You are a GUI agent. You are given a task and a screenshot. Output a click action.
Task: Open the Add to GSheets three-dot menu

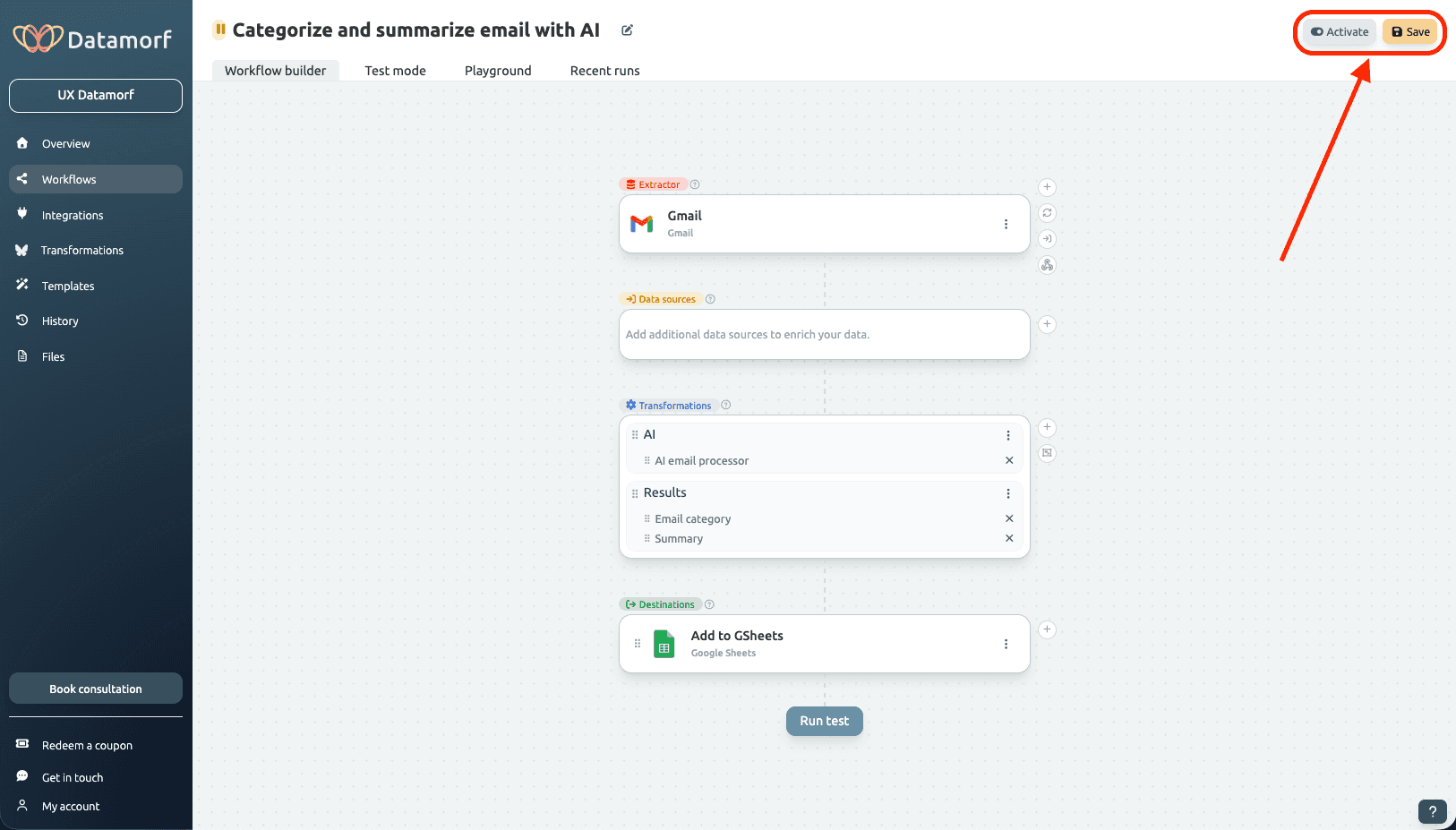pyautogui.click(x=1006, y=644)
